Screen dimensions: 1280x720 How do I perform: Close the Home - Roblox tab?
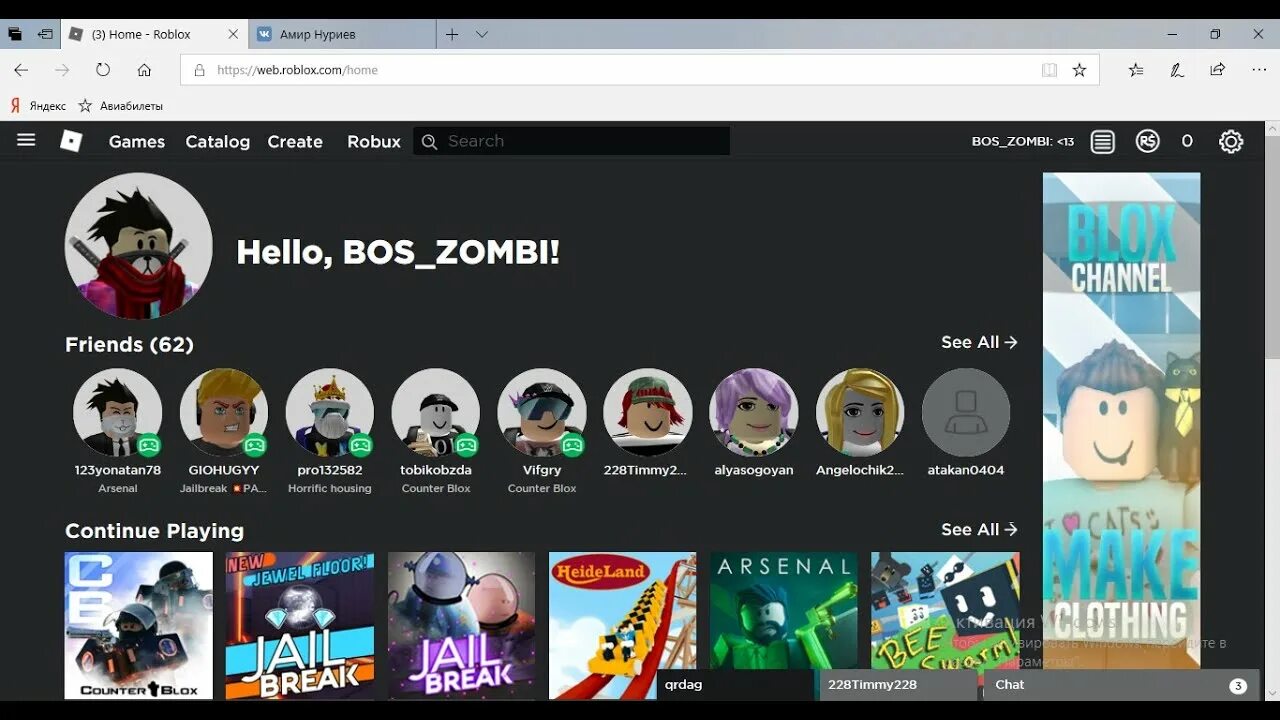[233, 34]
